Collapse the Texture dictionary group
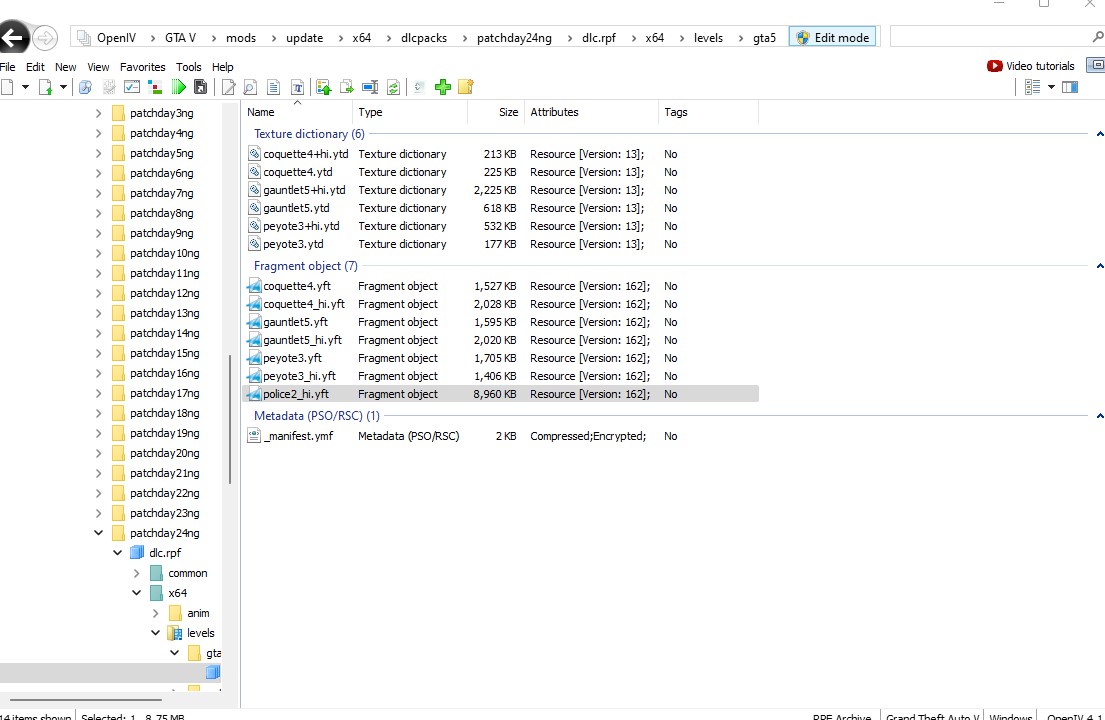Screen dimensions: 1105x720 (1099, 134)
